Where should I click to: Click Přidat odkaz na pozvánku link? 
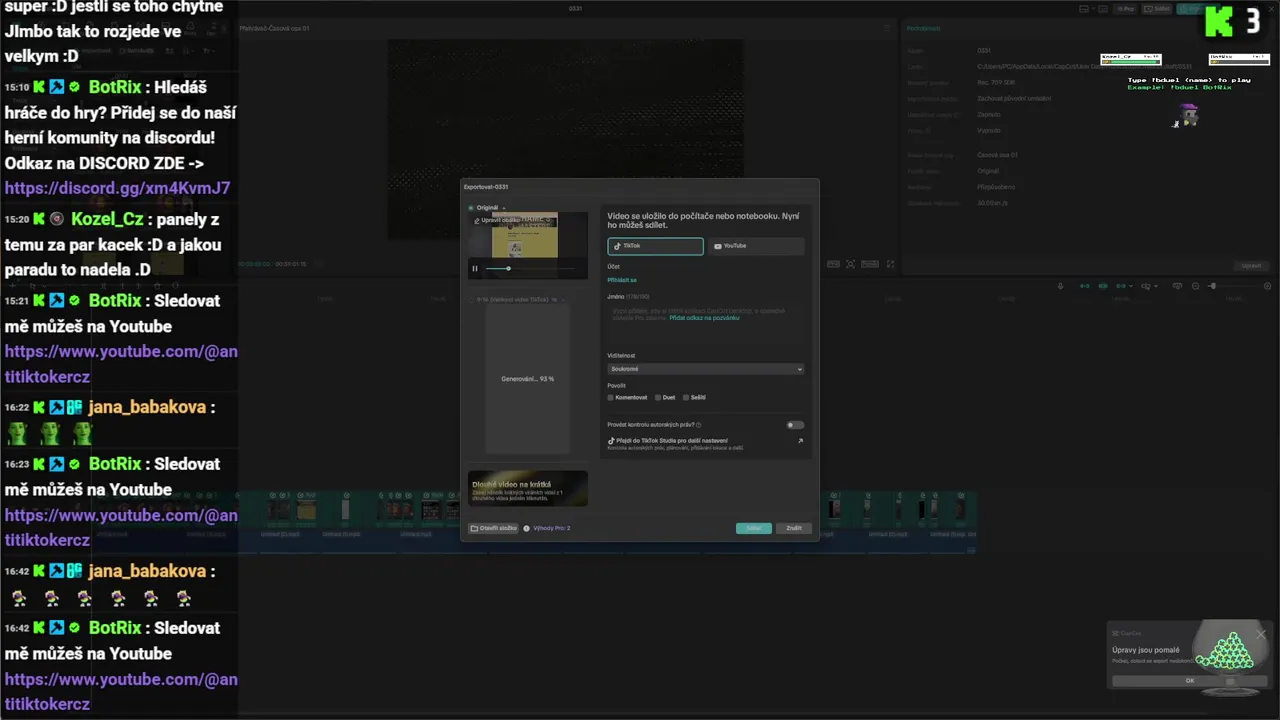(x=704, y=317)
